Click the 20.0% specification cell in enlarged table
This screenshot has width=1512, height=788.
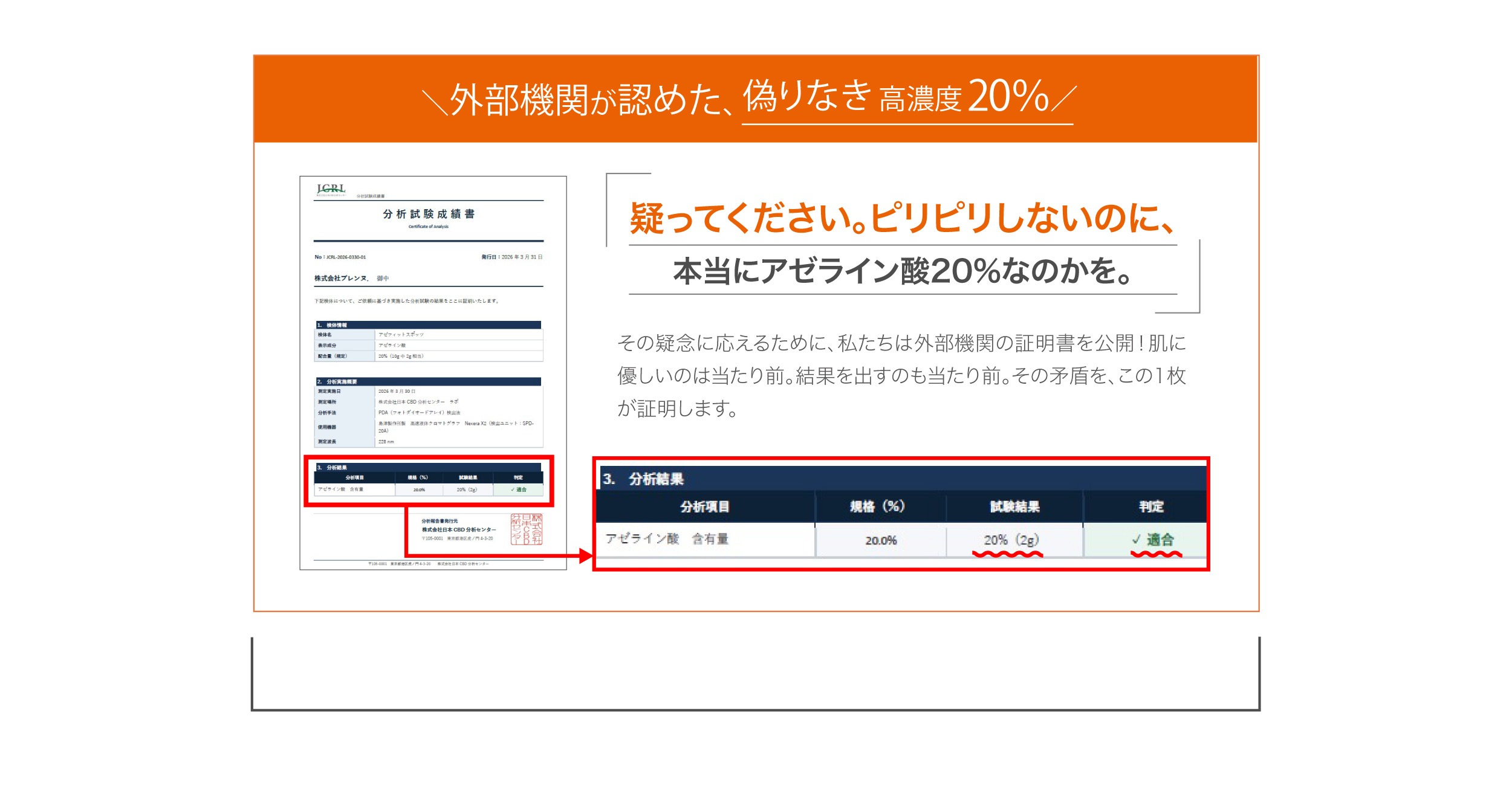880,540
